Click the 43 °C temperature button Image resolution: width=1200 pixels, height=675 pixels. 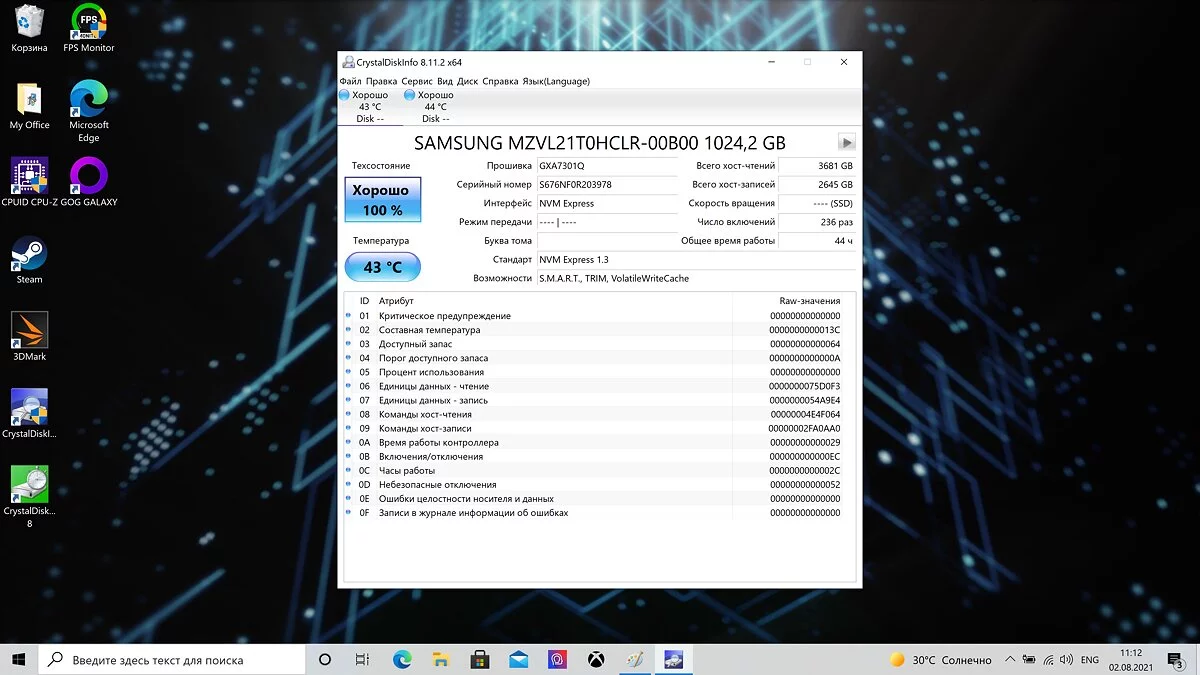383,267
